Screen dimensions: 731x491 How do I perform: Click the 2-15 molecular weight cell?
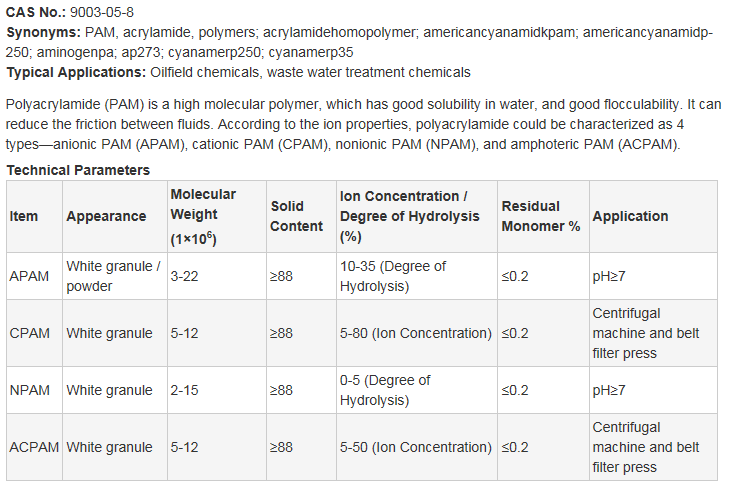click(x=217, y=390)
